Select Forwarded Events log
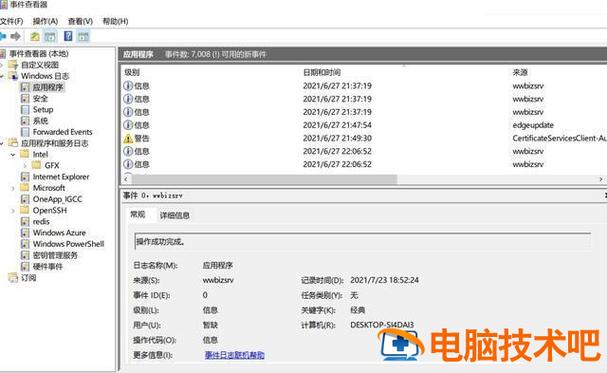Screen dimensions: 607x373 coord(62,132)
